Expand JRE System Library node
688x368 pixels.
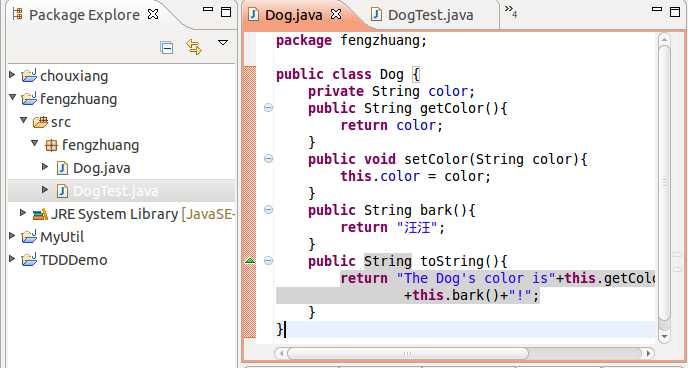(x=23, y=213)
